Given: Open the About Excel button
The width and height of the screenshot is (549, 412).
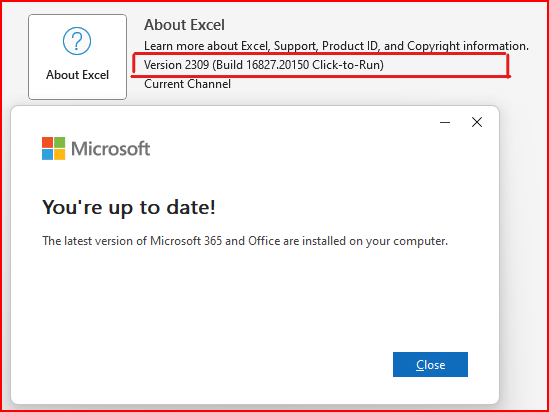Looking at the screenshot, I should [77, 57].
